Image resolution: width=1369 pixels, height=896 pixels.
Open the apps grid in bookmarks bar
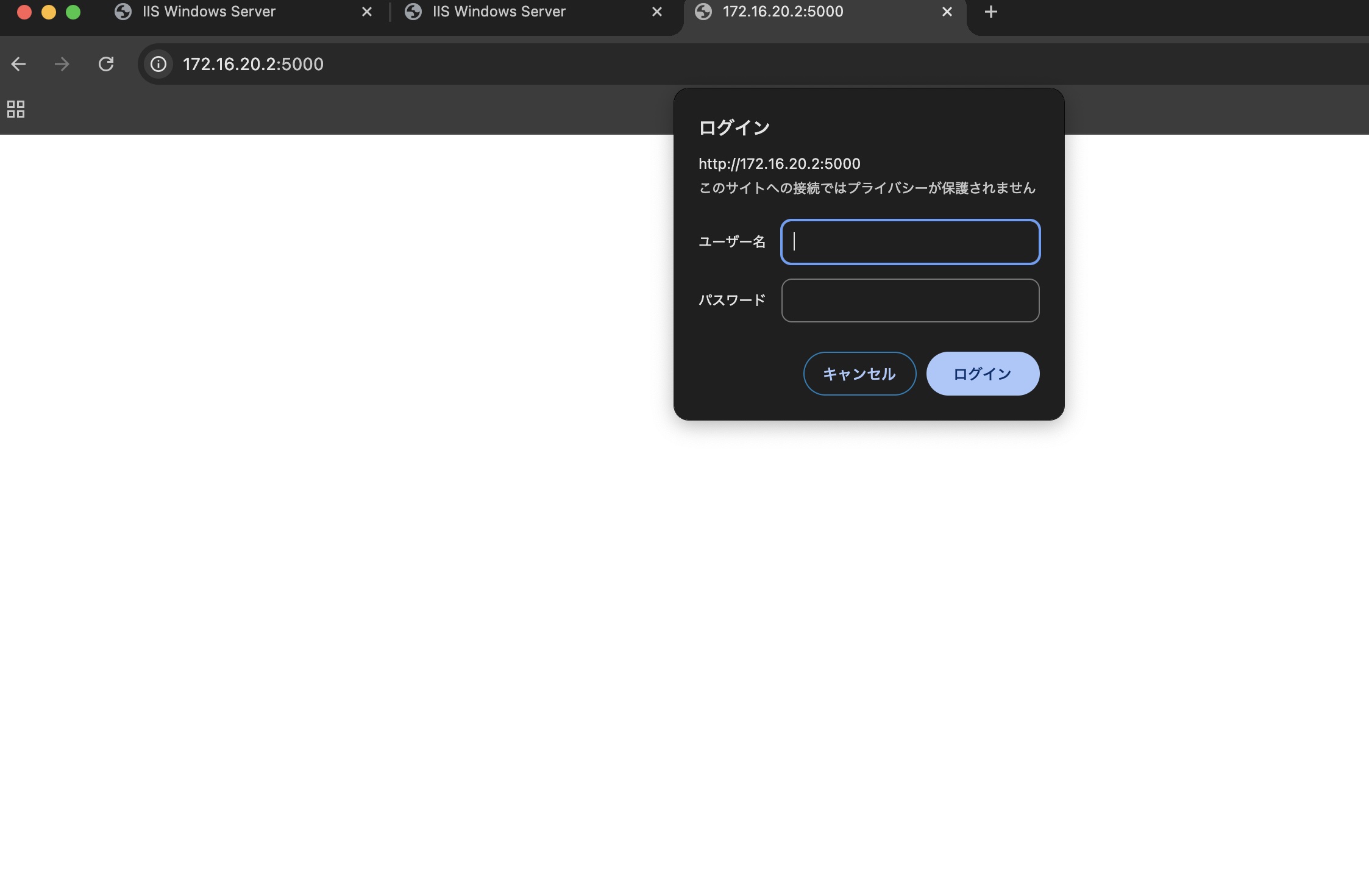pyautogui.click(x=16, y=109)
